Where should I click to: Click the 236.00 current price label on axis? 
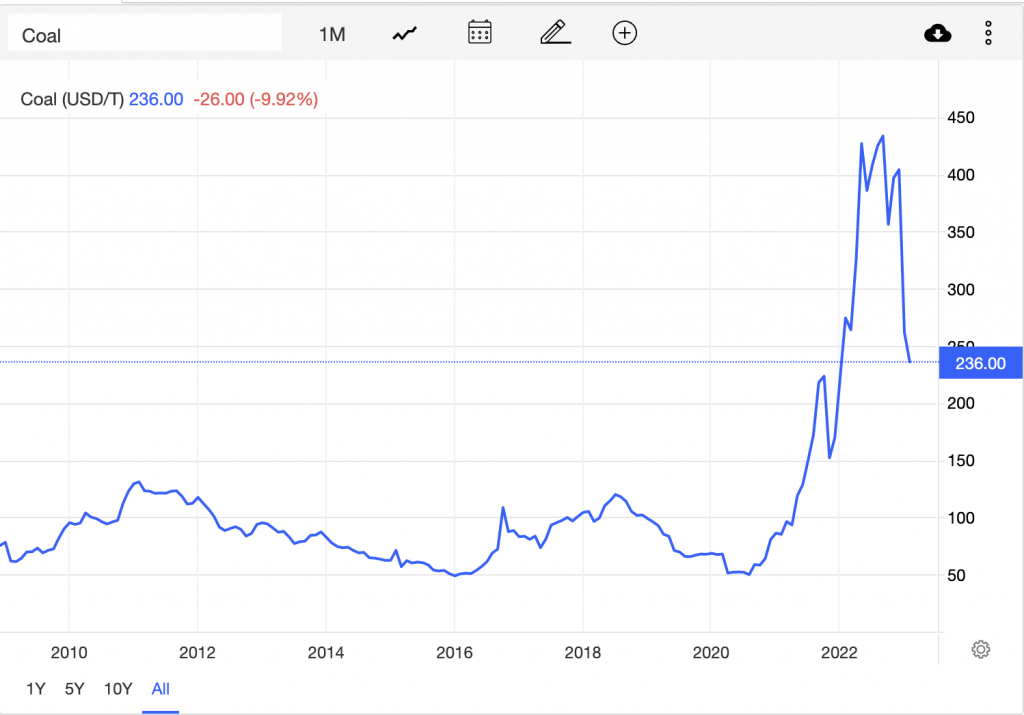pyautogui.click(x=980, y=363)
